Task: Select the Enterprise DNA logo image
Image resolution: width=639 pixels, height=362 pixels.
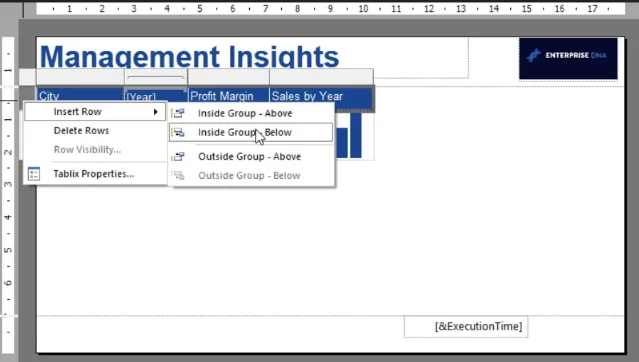Action: coord(568,59)
